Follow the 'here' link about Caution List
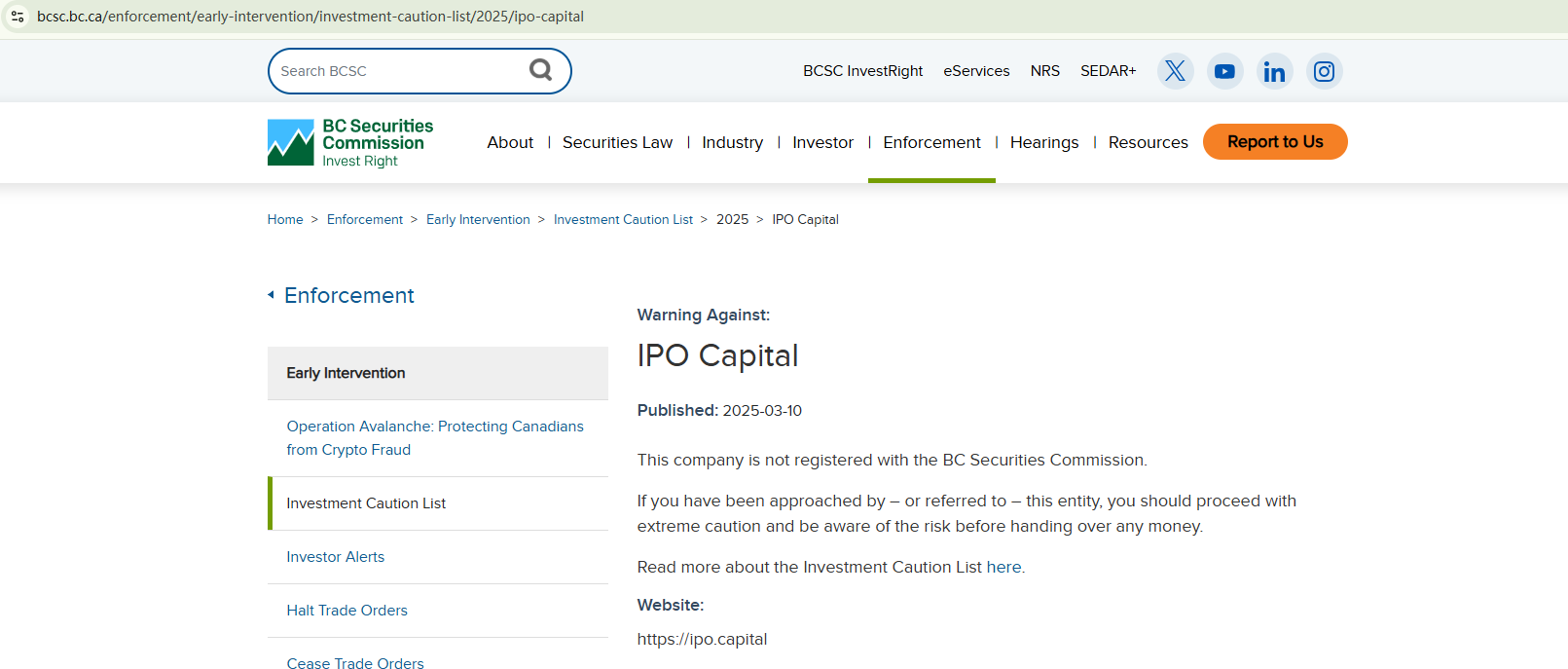This screenshot has height=669, width=1568. tap(1003, 567)
